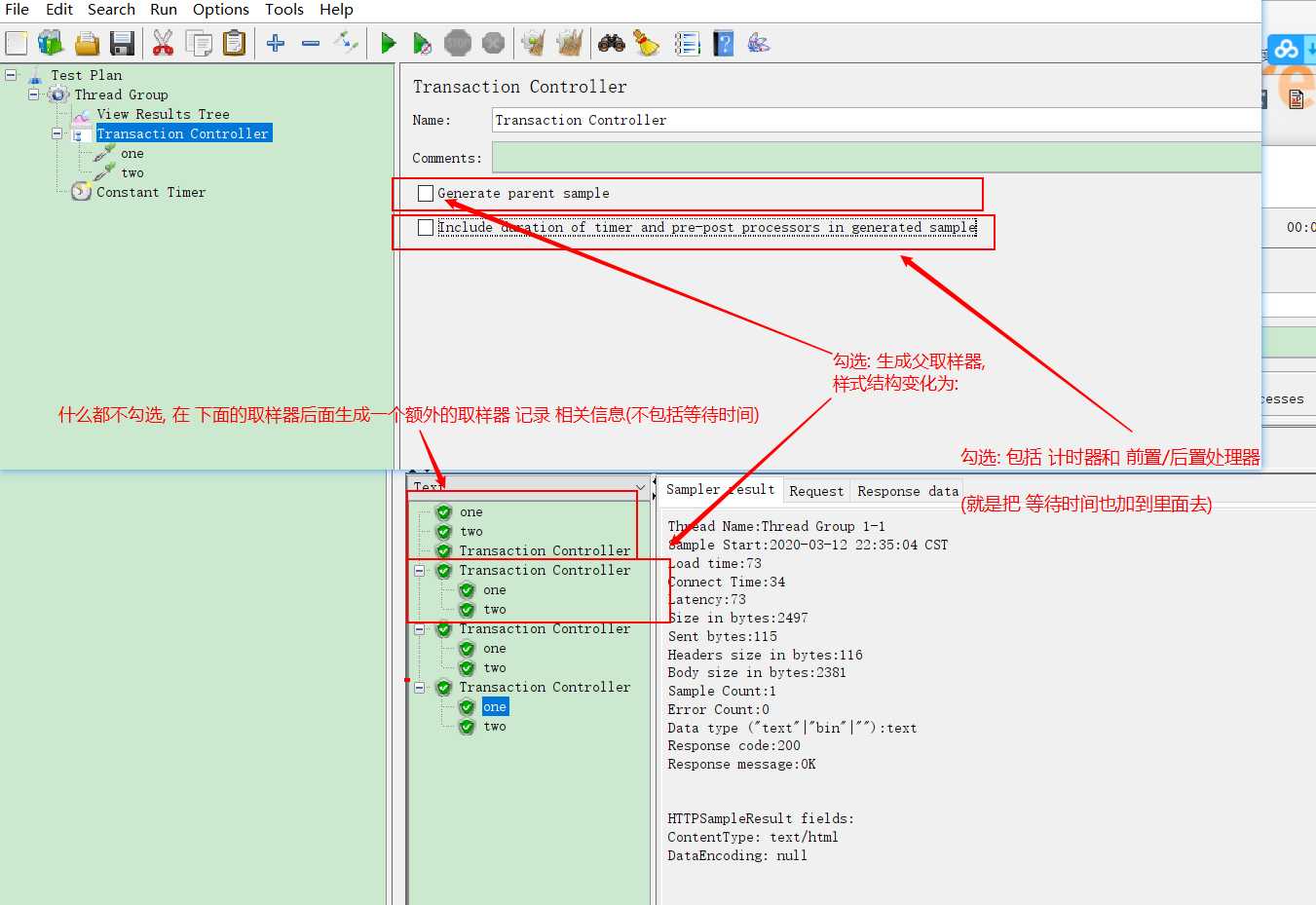The height and width of the screenshot is (905, 1316).
Task: Open the Help menu
Action: [337, 10]
